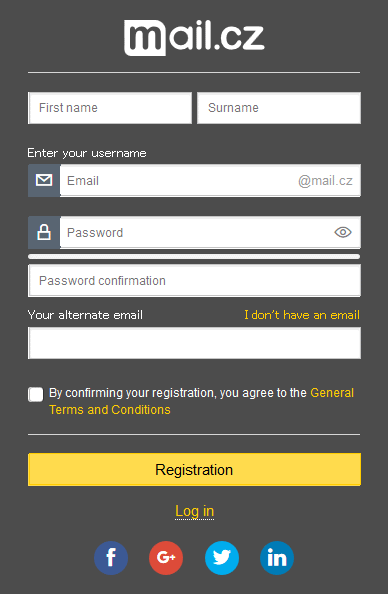Go to the Log in link
Viewport: 388px width, 594px height.
(x=194, y=511)
